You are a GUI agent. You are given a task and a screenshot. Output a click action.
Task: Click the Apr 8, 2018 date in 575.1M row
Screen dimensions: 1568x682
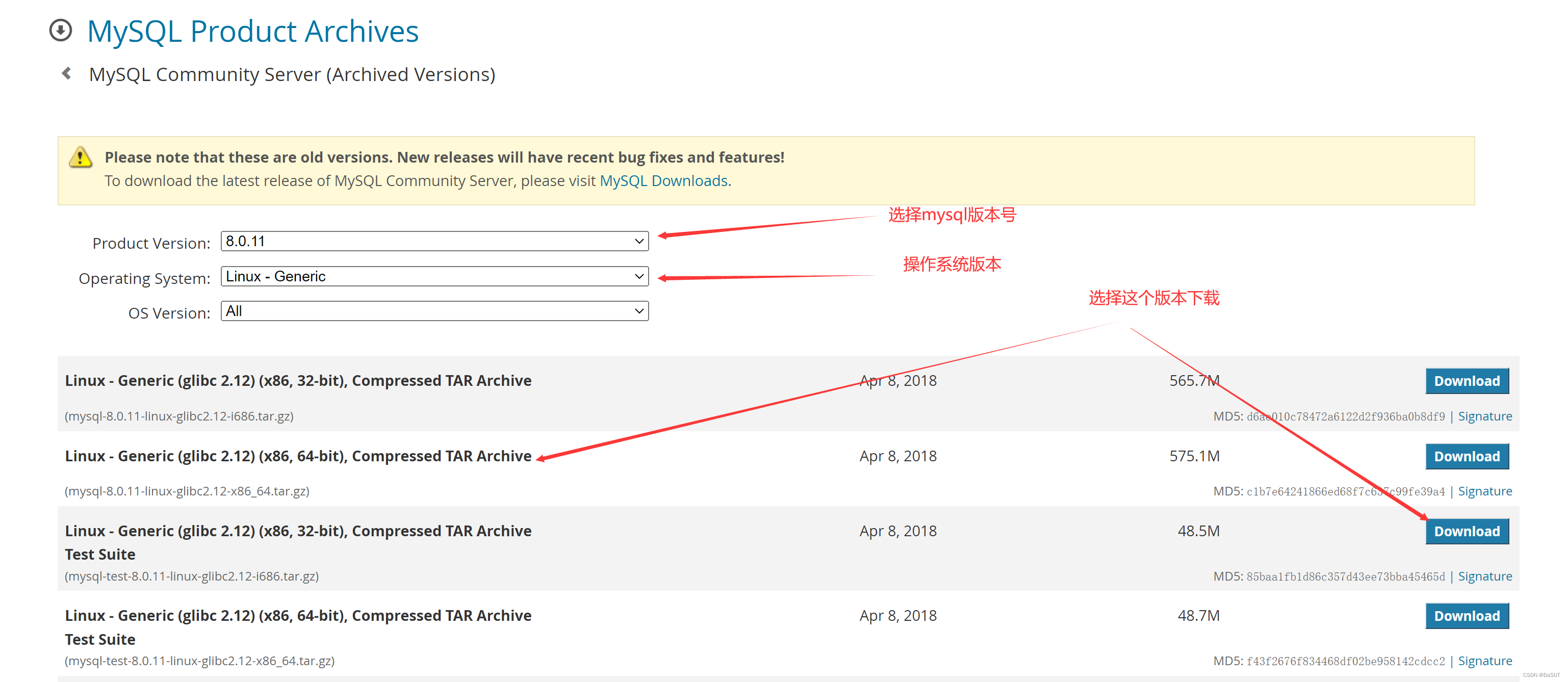click(898, 456)
